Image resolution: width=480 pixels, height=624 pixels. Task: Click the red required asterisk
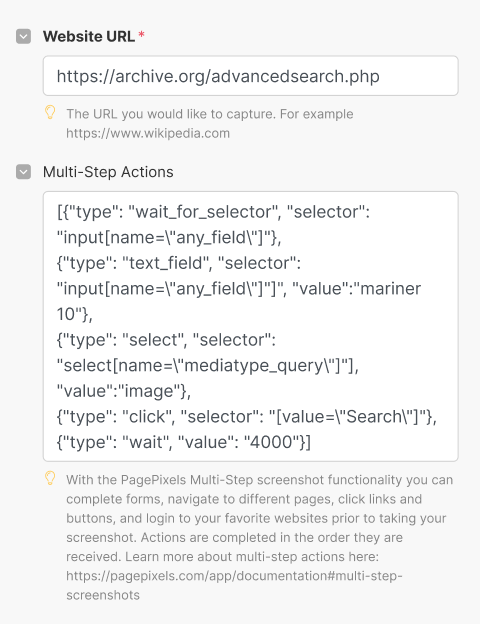[141, 35]
